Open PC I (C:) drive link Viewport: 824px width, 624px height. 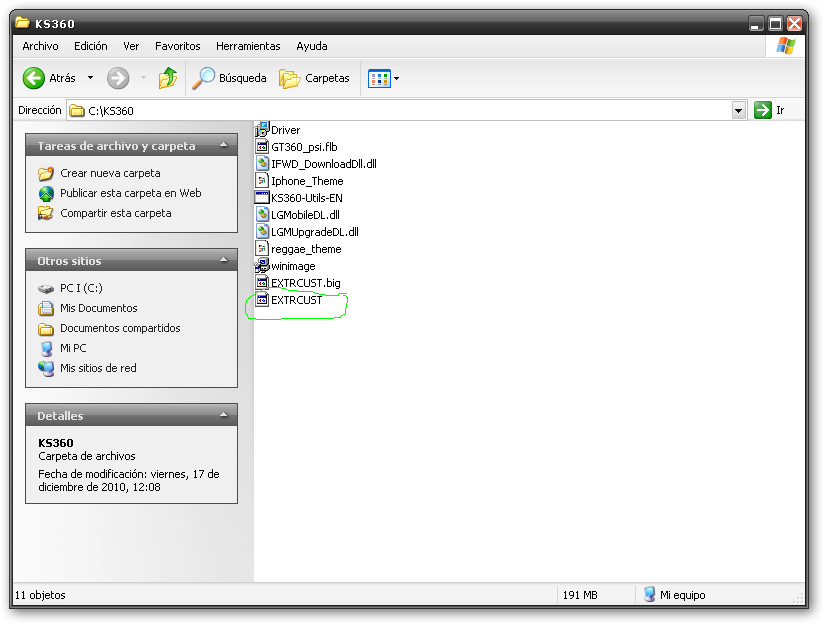[x=81, y=288]
